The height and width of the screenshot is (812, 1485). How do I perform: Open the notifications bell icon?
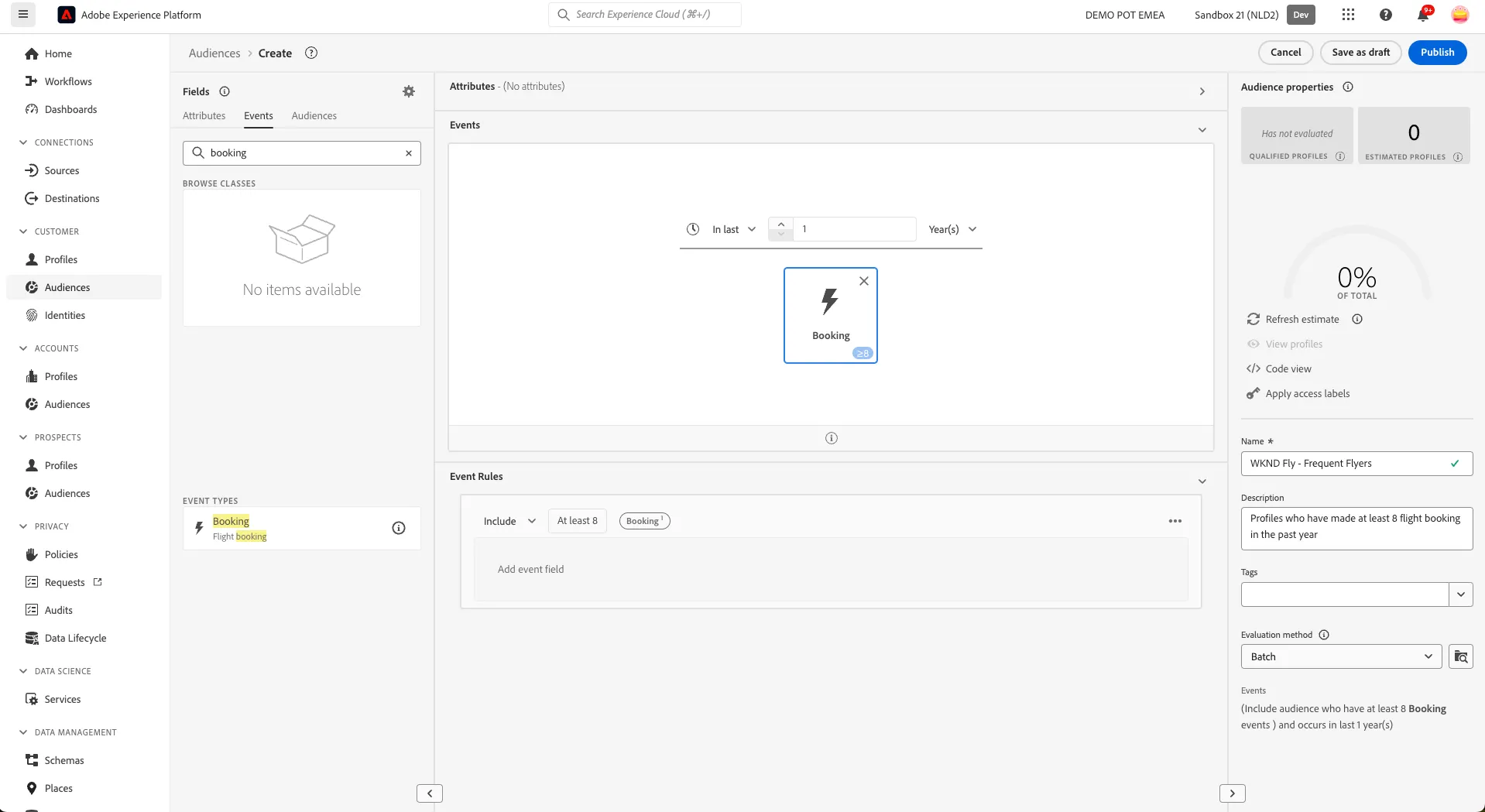coord(1423,15)
